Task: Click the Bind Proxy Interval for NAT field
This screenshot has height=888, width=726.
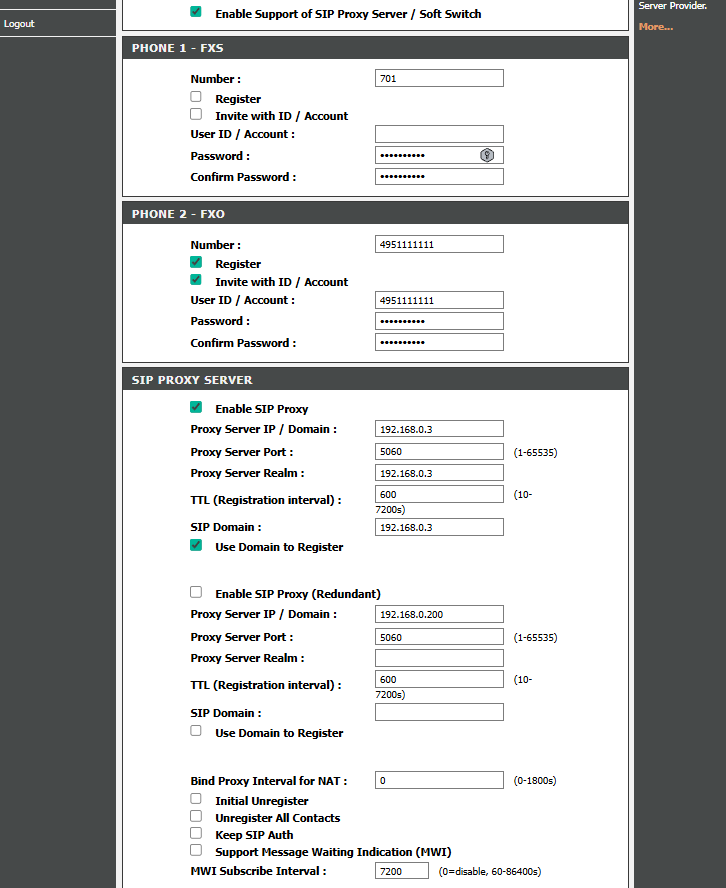Action: point(439,780)
